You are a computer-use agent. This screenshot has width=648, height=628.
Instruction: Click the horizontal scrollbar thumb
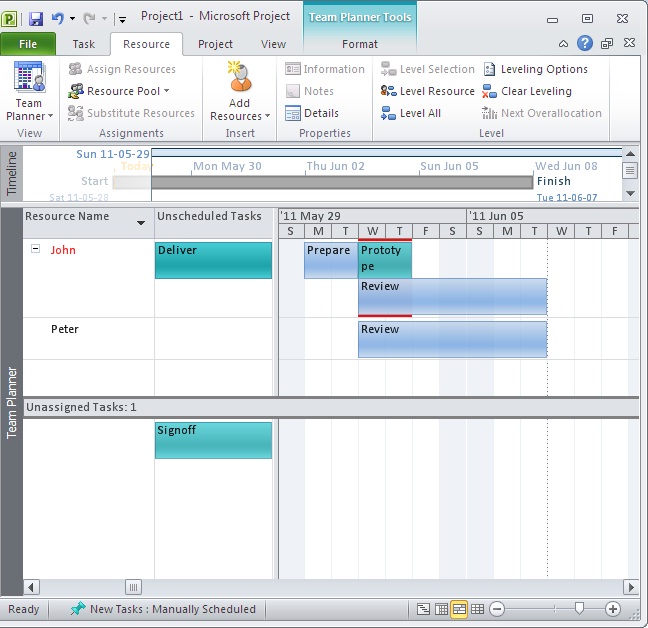[x=133, y=587]
